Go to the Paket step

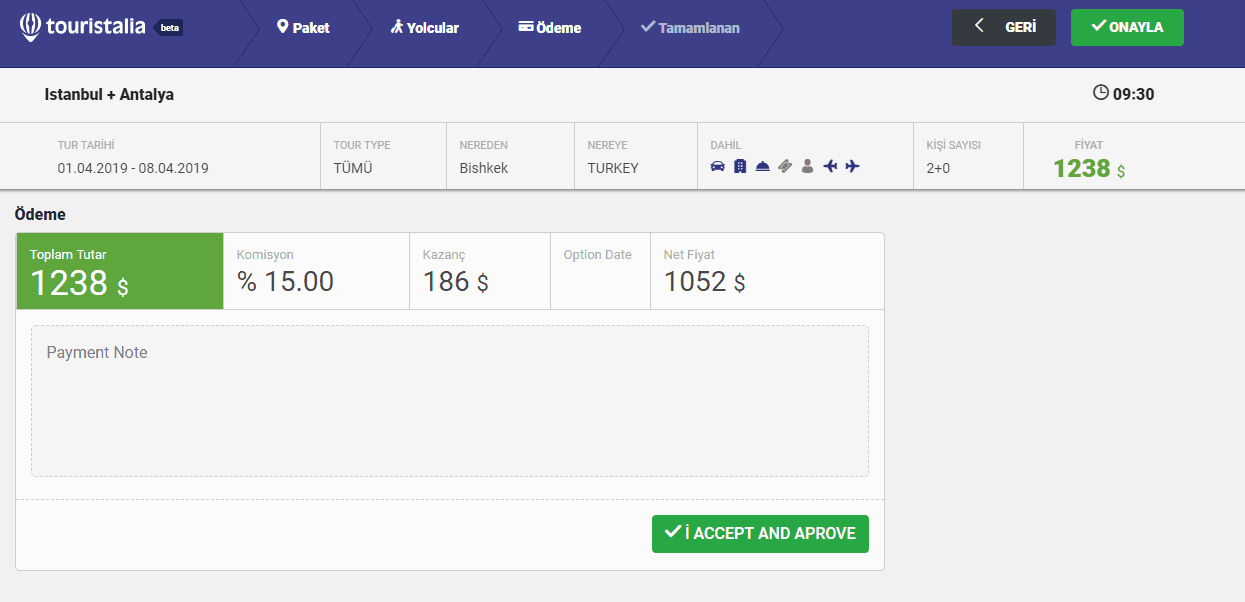coord(303,28)
